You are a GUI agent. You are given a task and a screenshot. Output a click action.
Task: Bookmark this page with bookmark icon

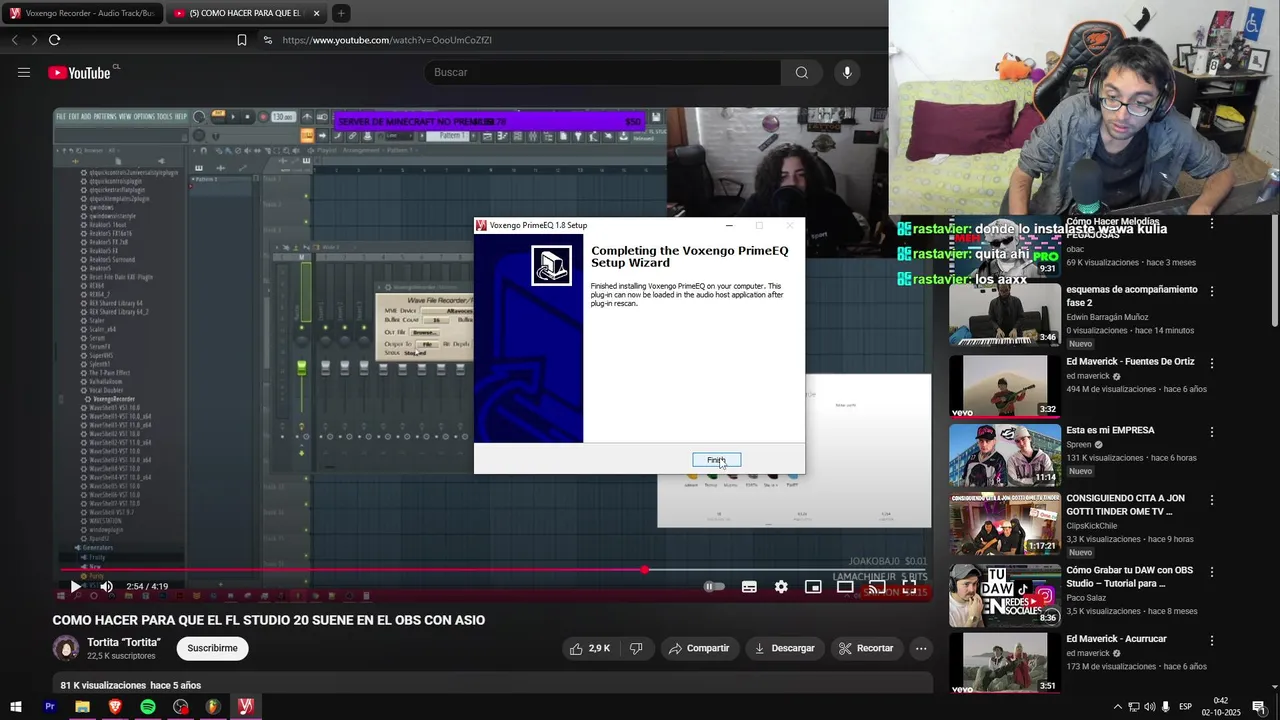(242, 40)
